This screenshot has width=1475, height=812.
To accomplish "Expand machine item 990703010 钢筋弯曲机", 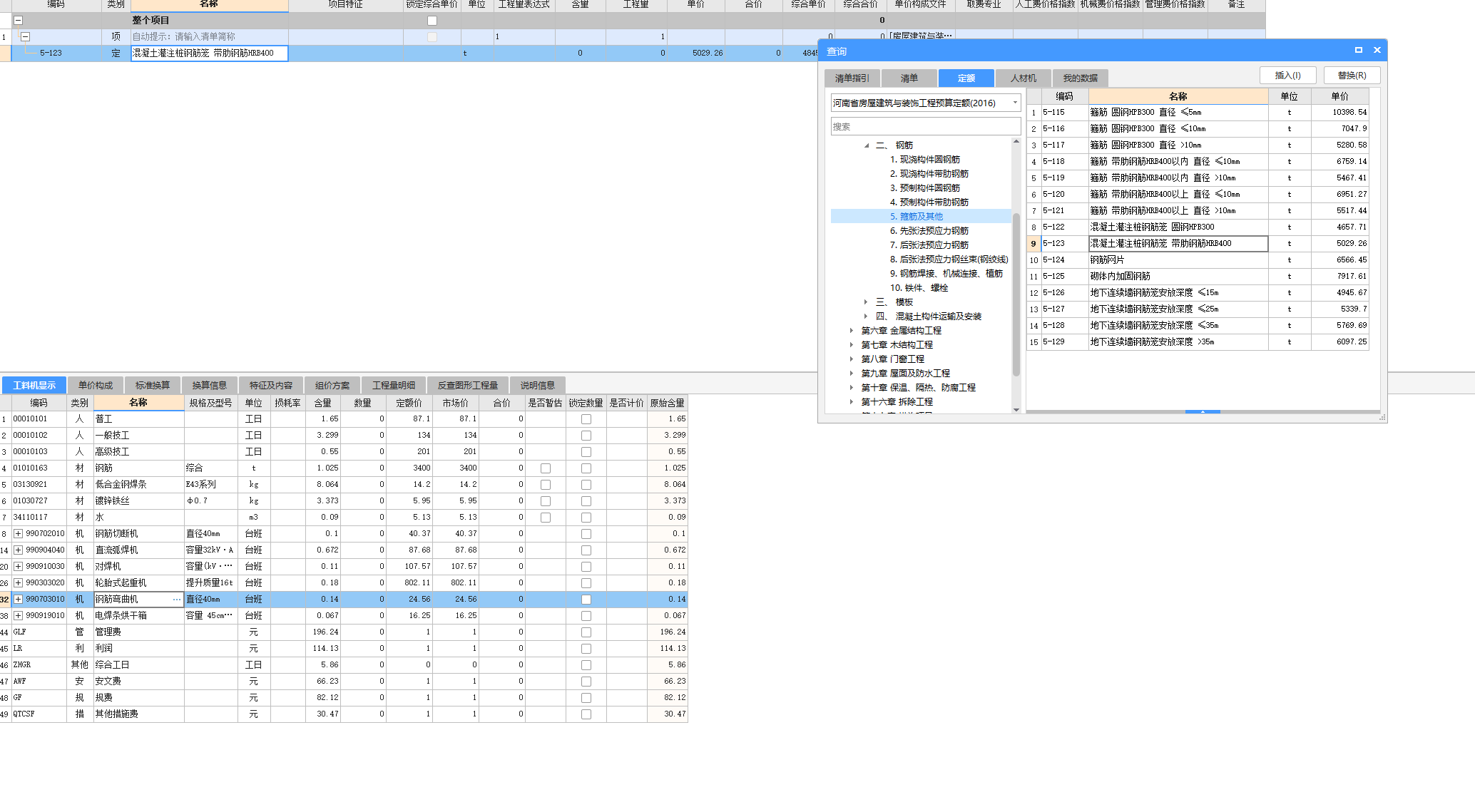I will pyautogui.click(x=19, y=600).
